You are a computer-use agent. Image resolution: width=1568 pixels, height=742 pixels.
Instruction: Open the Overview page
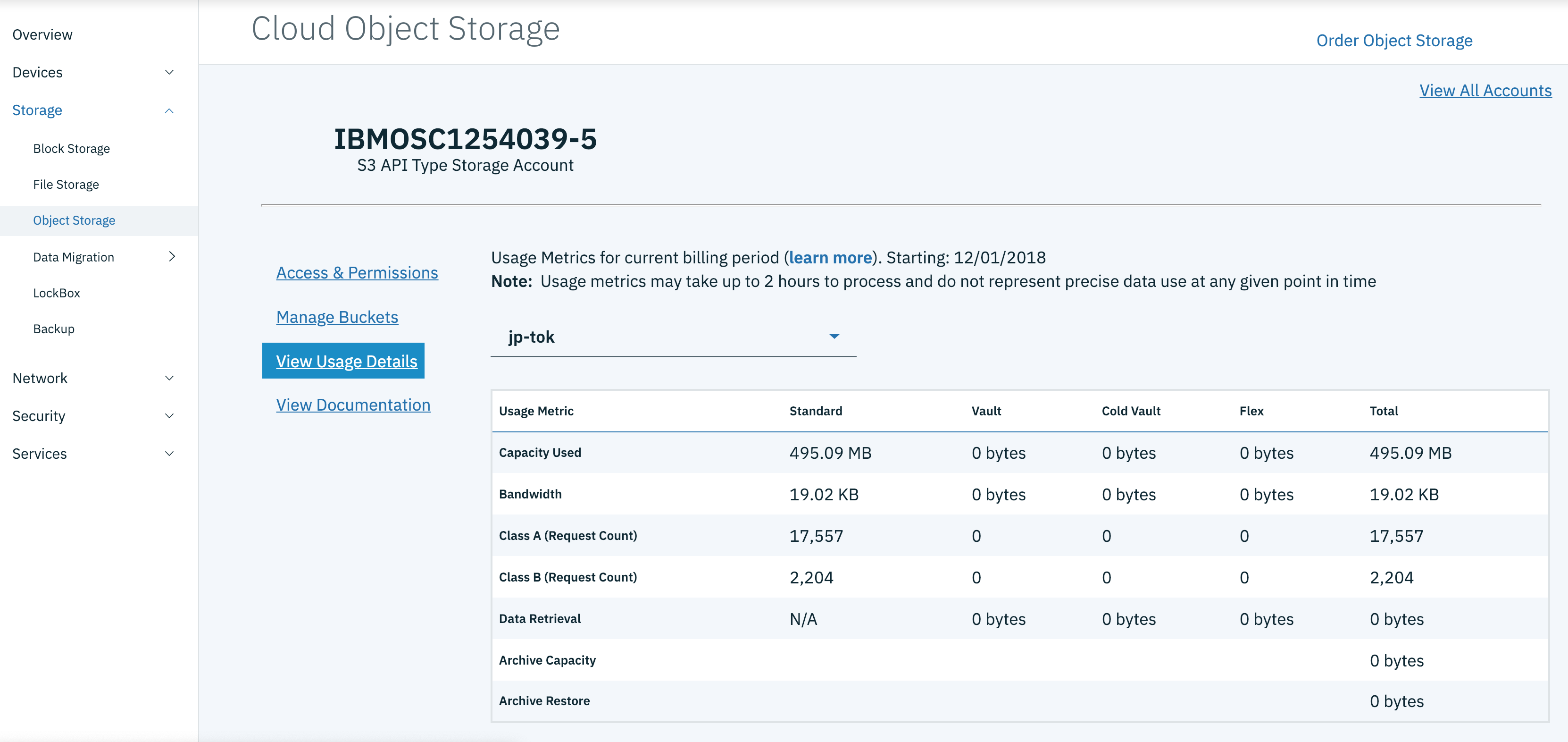tap(42, 34)
